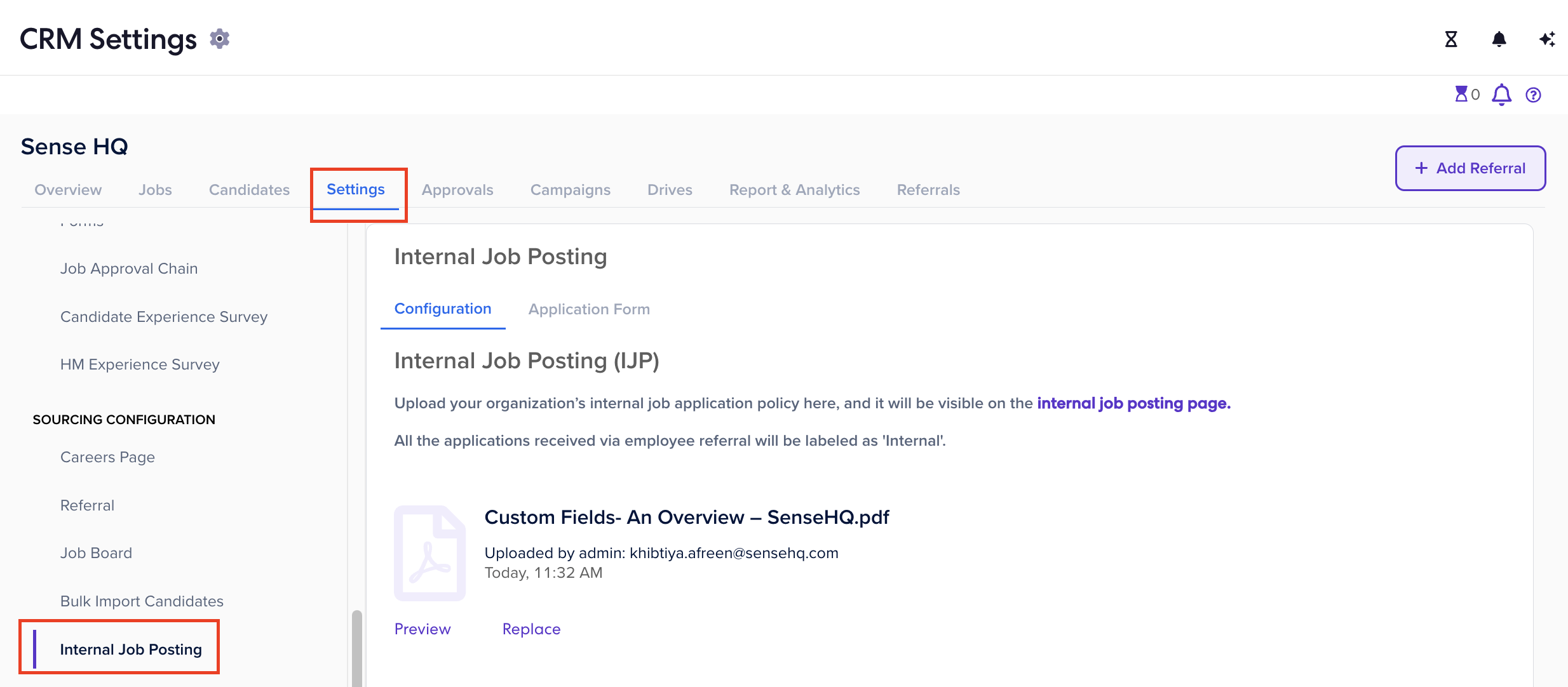Open notifications via black bell icon
1568x687 pixels.
1499,39
